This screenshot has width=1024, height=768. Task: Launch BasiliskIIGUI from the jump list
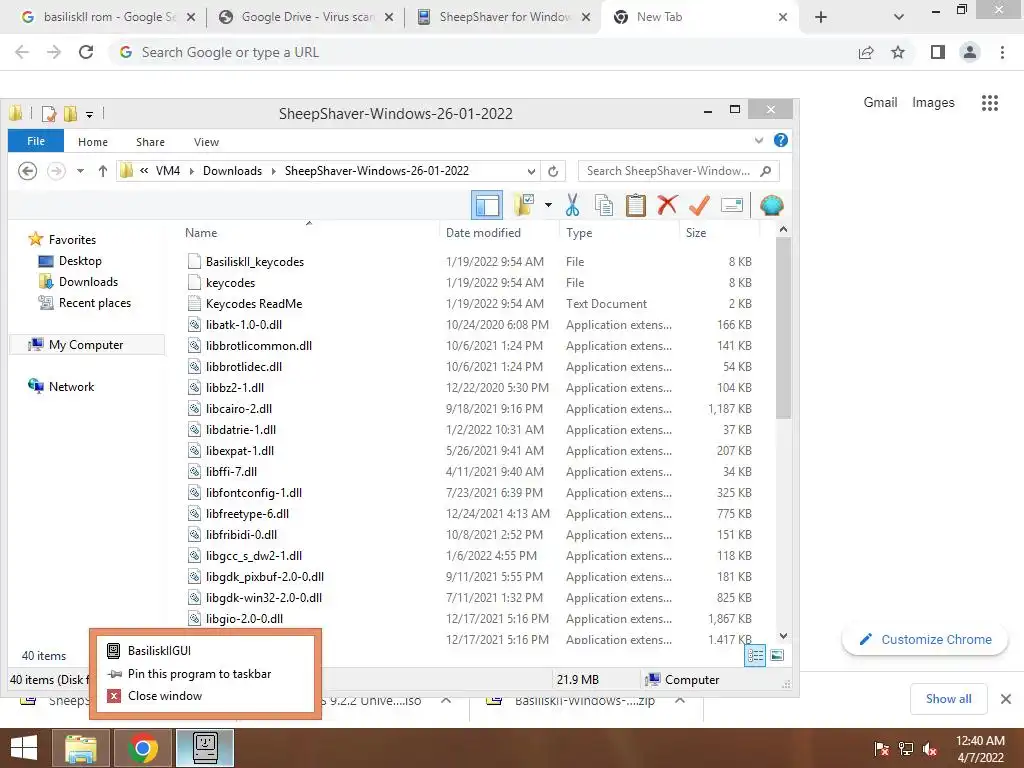(x=159, y=650)
